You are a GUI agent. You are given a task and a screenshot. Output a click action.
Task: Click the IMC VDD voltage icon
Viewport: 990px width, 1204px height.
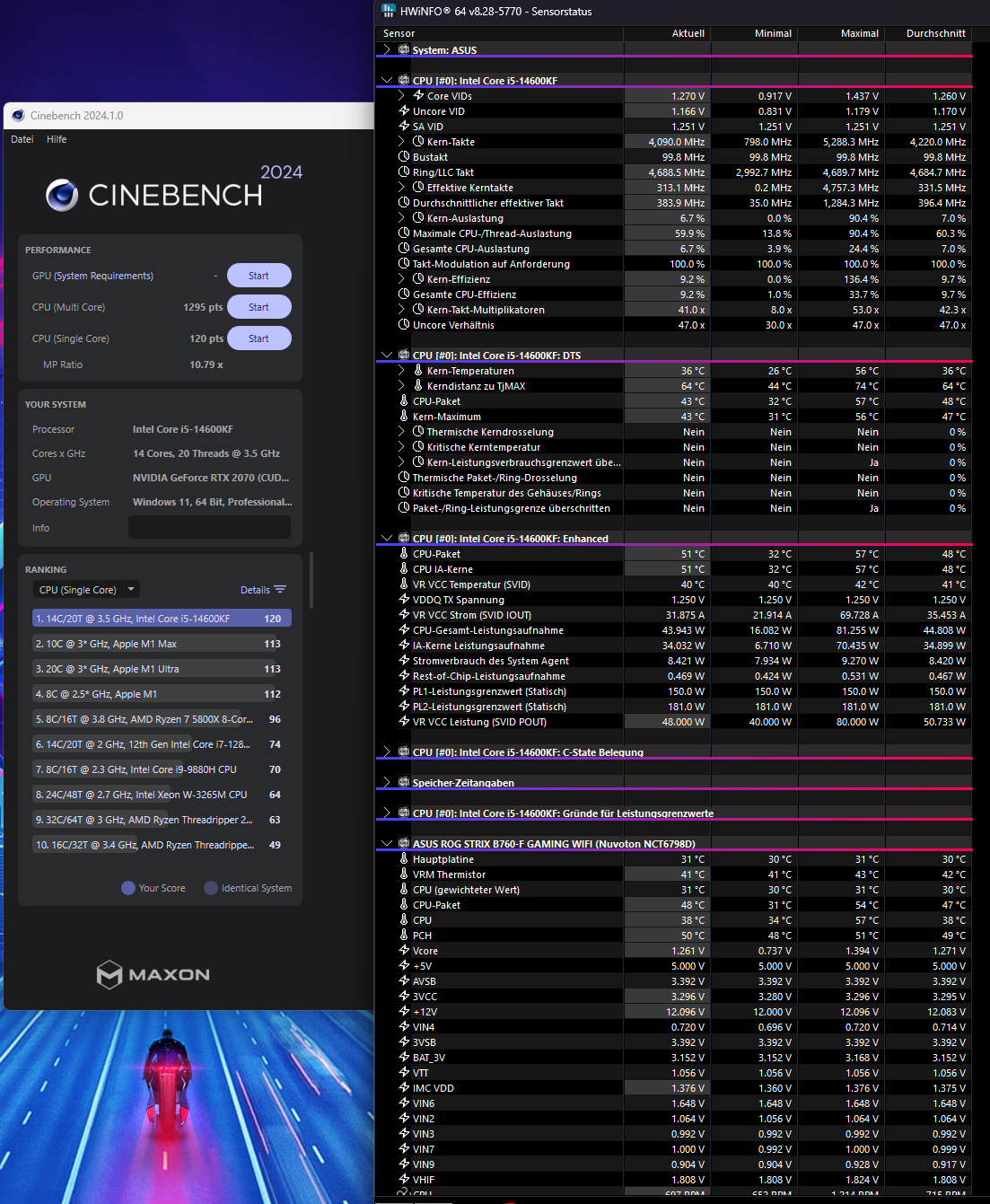pyautogui.click(x=404, y=1088)
